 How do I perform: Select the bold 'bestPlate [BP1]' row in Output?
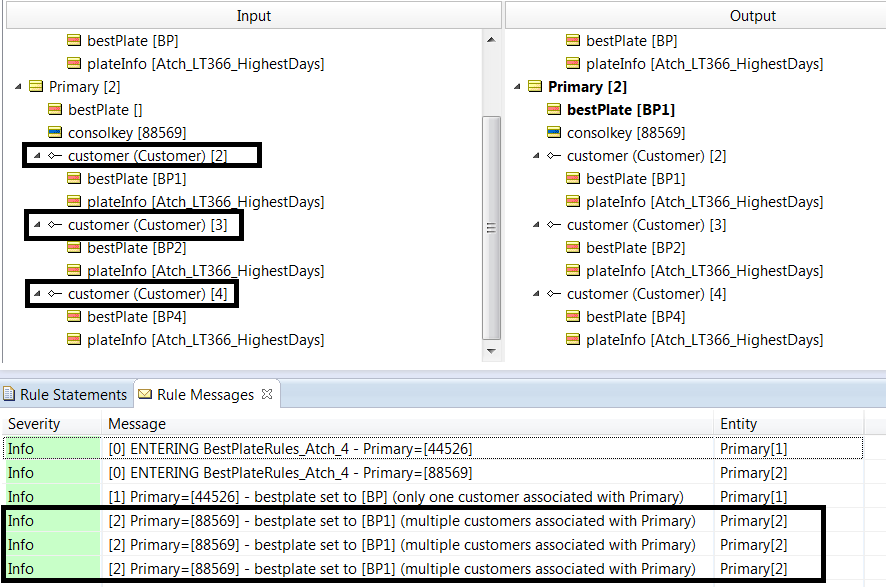[621, 110]
